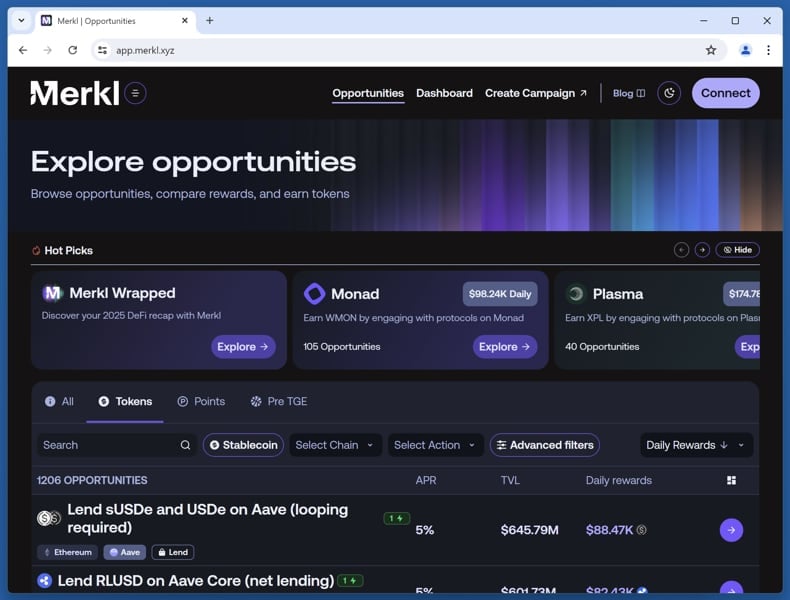This screenshot has width=790, height=600.
Task: Click the $645.79M TVL value
Action: click(x=530, y=530)
